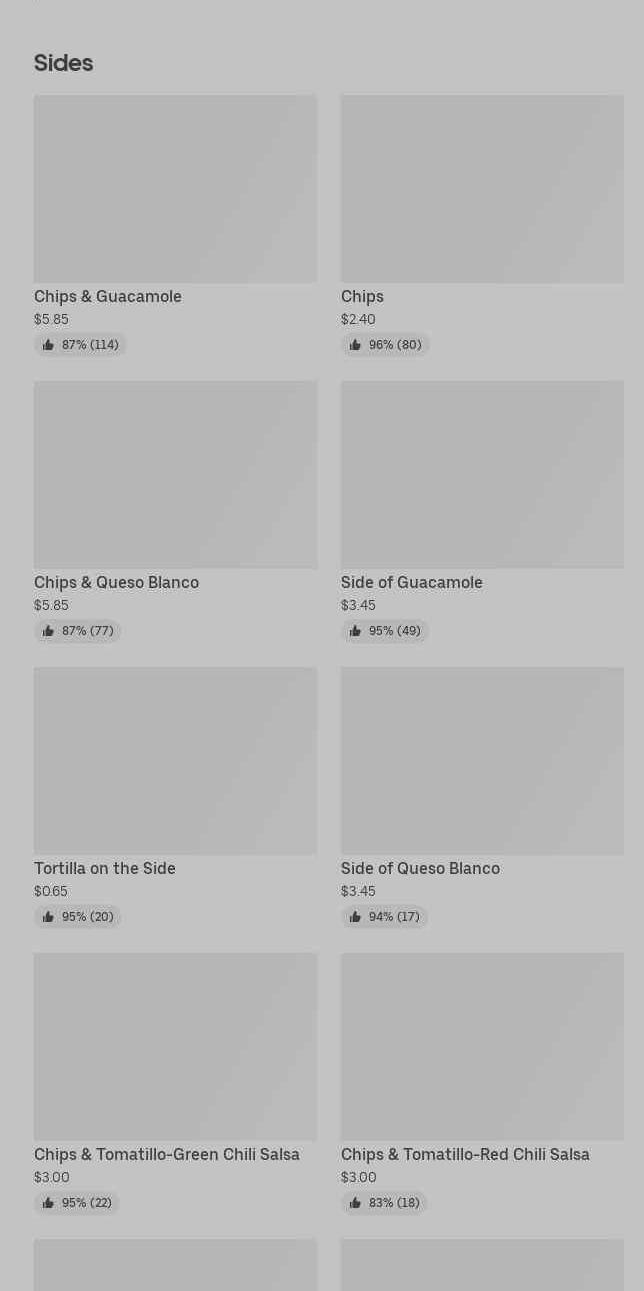Screen dimensions: 644x1291
Task: Click the Chips & Tomatillo-Green Chili Salsa name
Action: point(167,1154)
